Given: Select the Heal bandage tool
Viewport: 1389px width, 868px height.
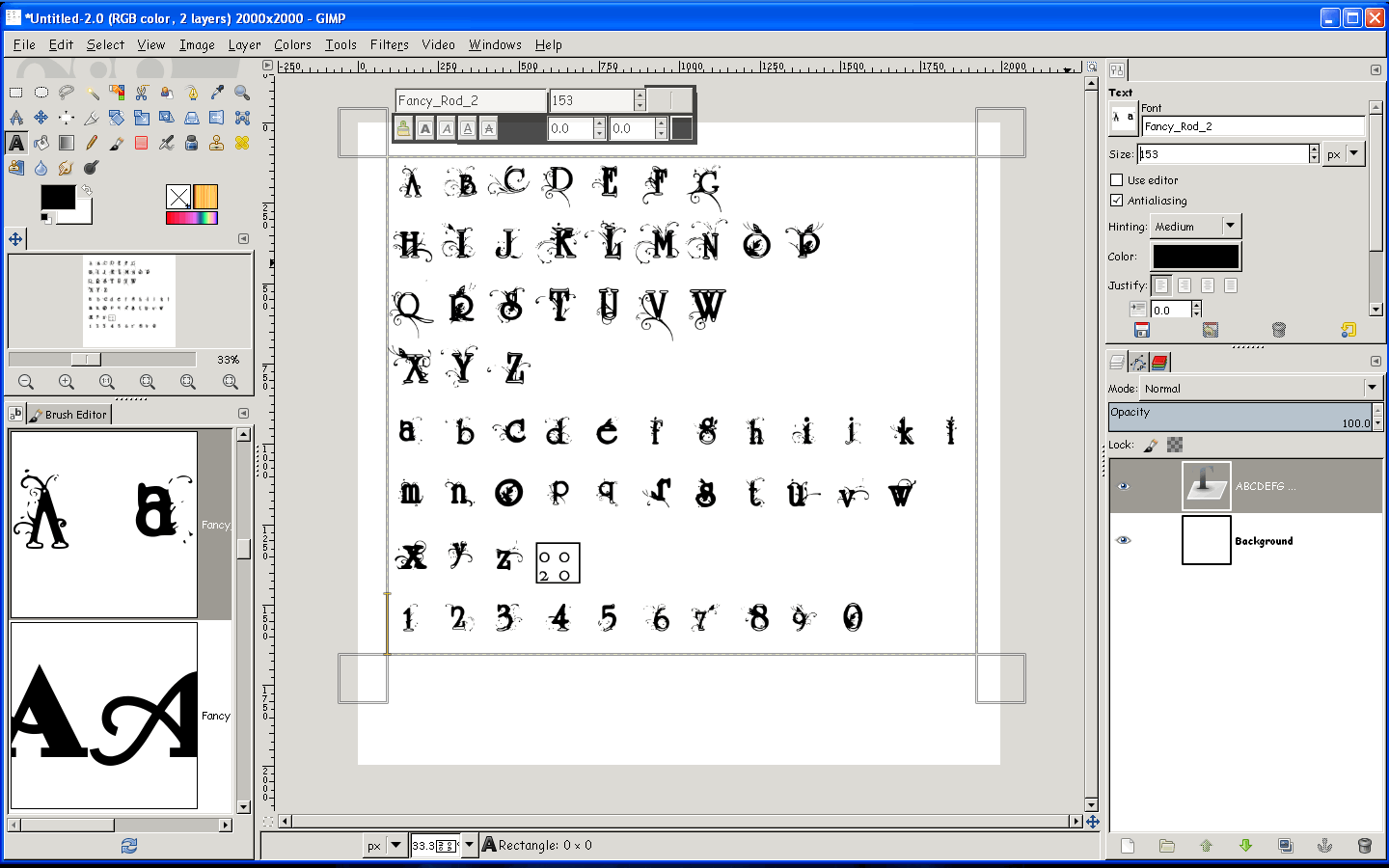Looking at the screenshot, I should [242, 143].
